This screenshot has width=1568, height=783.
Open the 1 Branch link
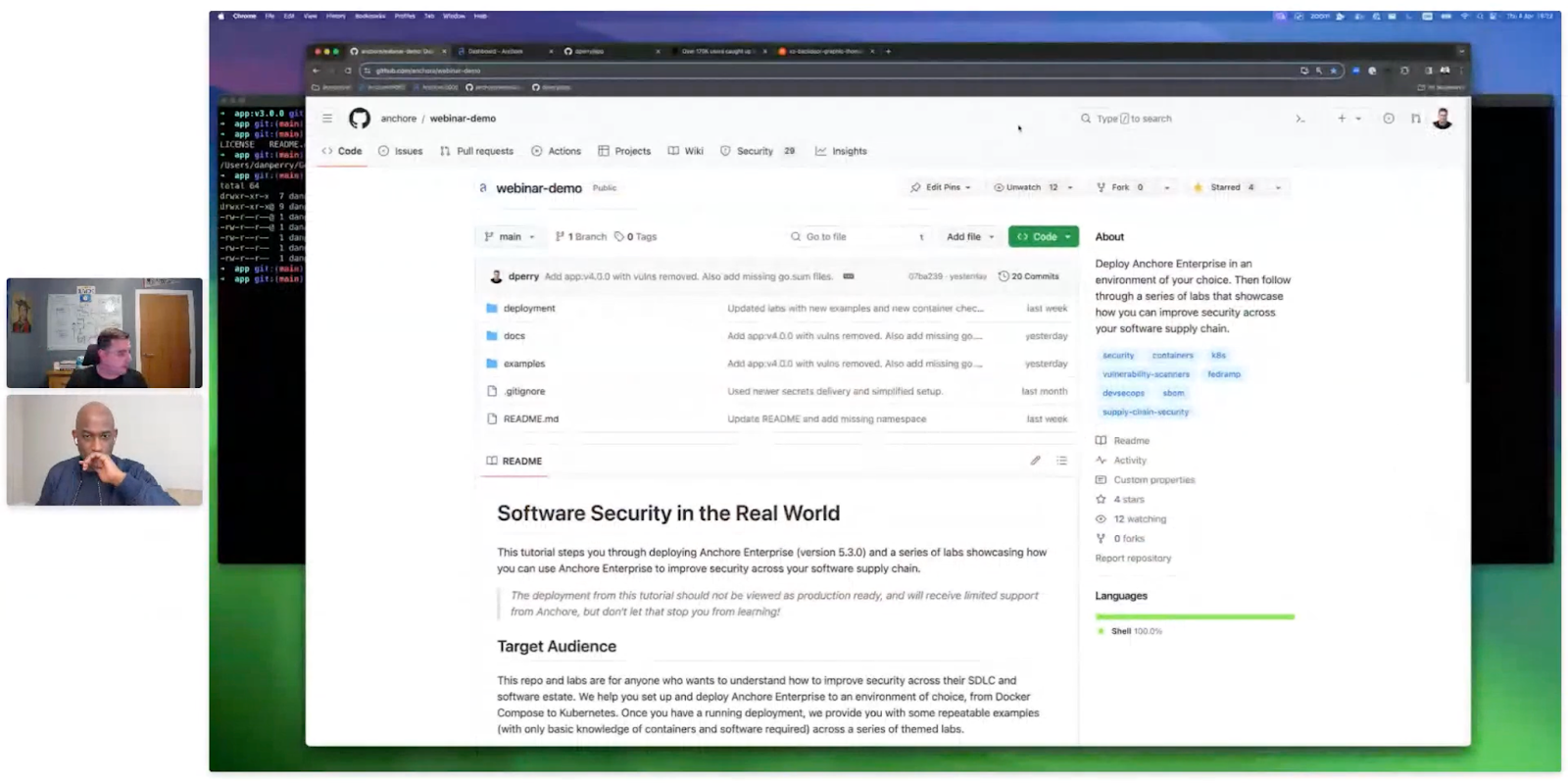click(581, 236)
